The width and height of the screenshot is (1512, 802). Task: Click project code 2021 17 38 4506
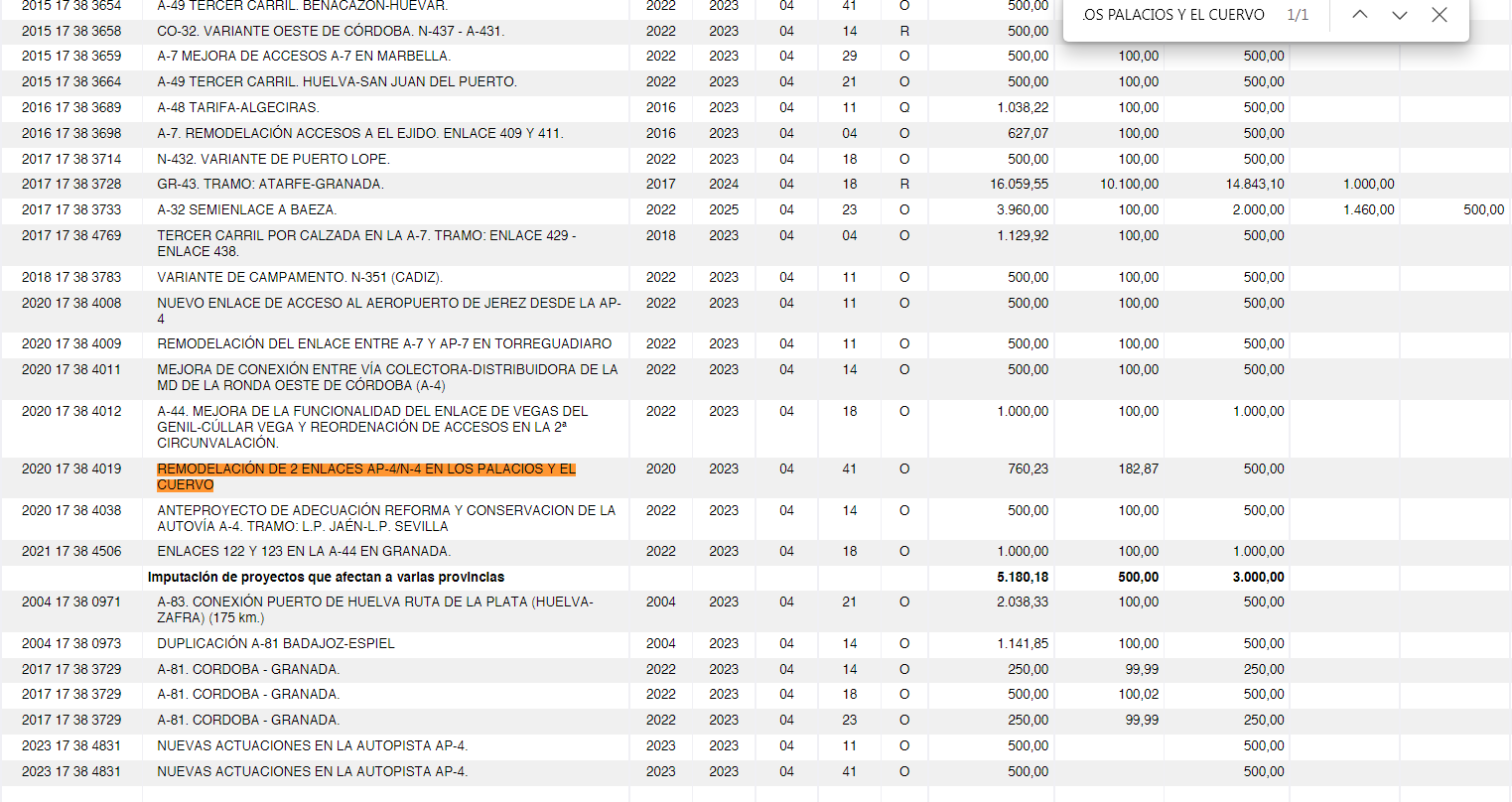(71, 552)
